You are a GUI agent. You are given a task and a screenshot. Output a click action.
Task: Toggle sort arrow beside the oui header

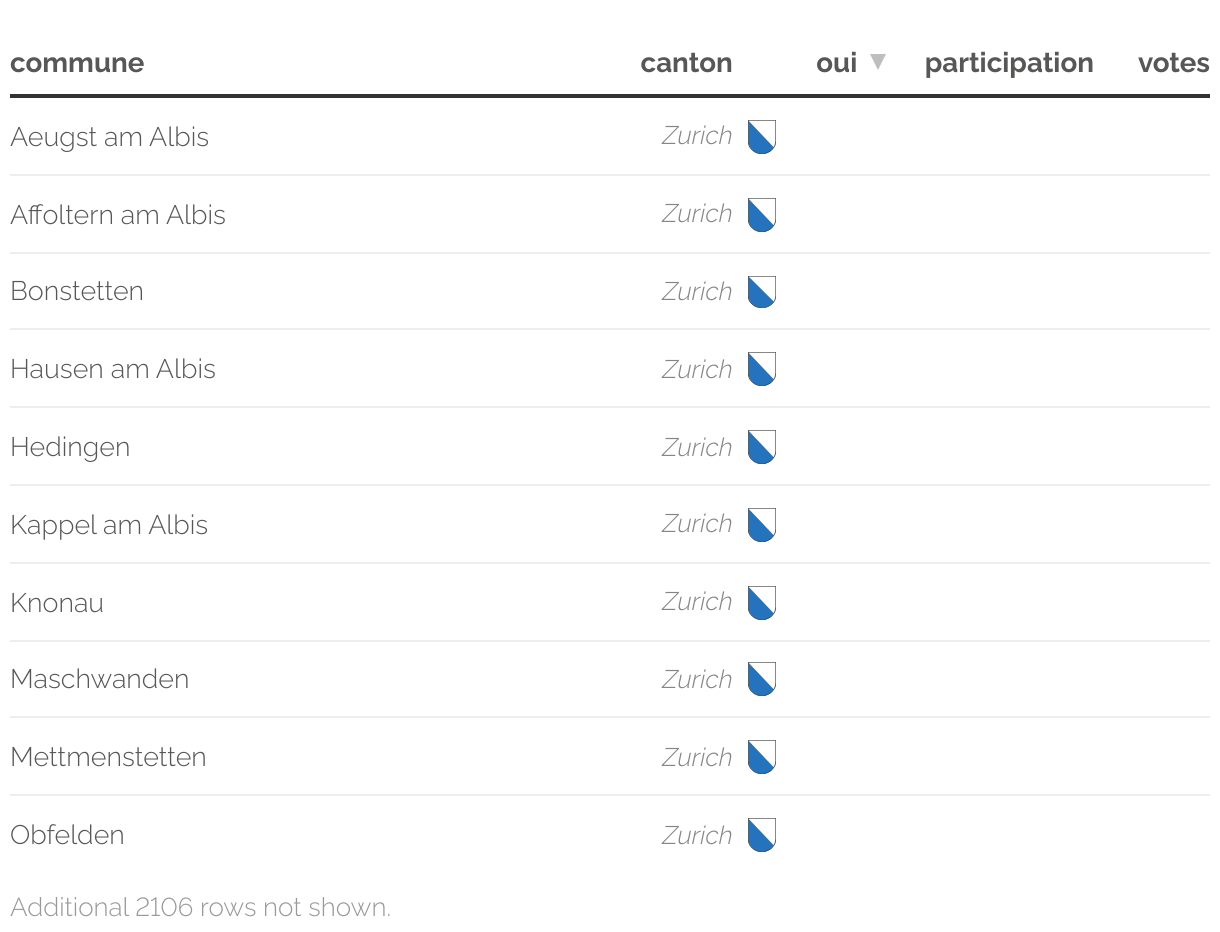coord(877,62)
